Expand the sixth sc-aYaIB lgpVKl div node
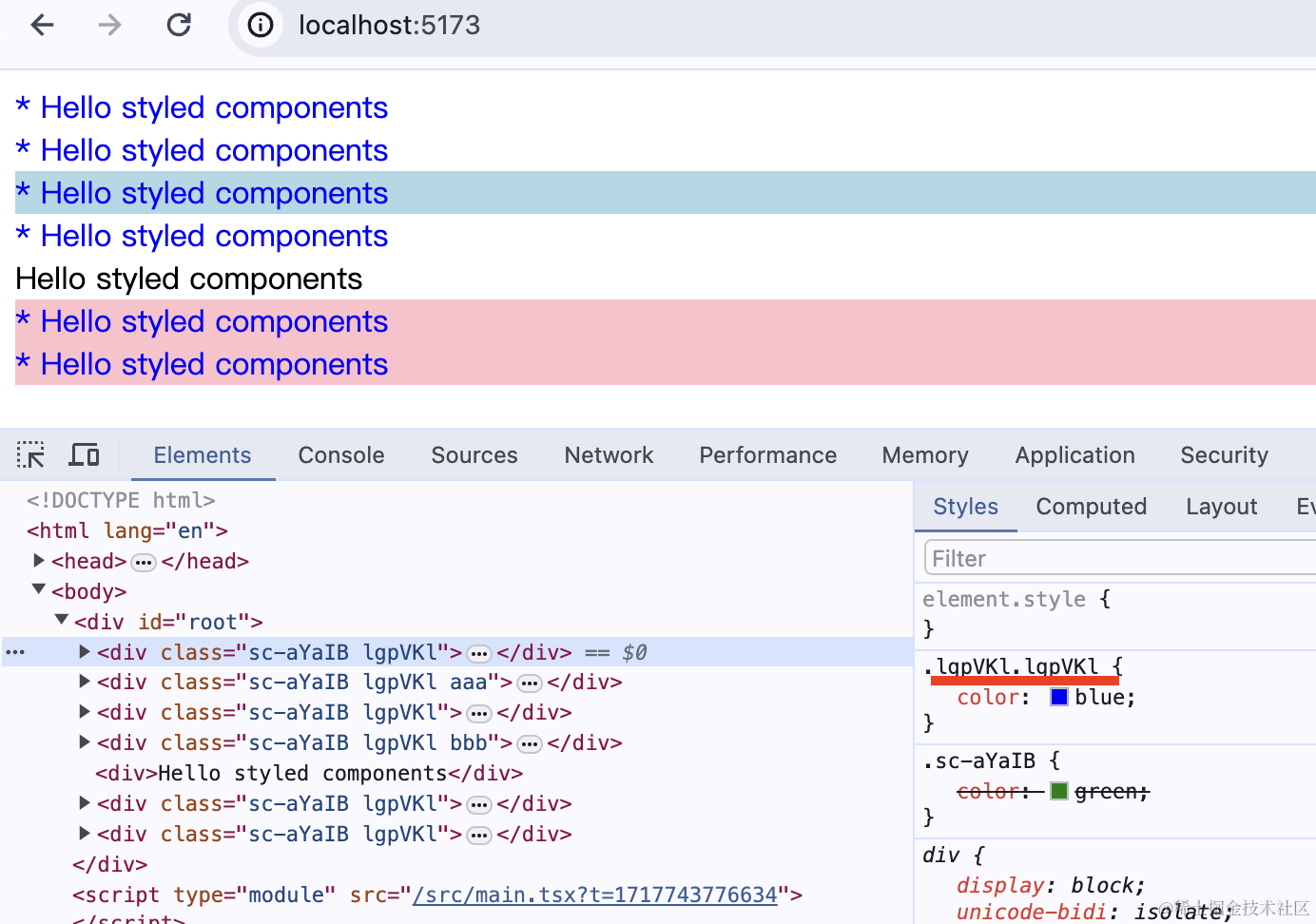 coord(85,802)
